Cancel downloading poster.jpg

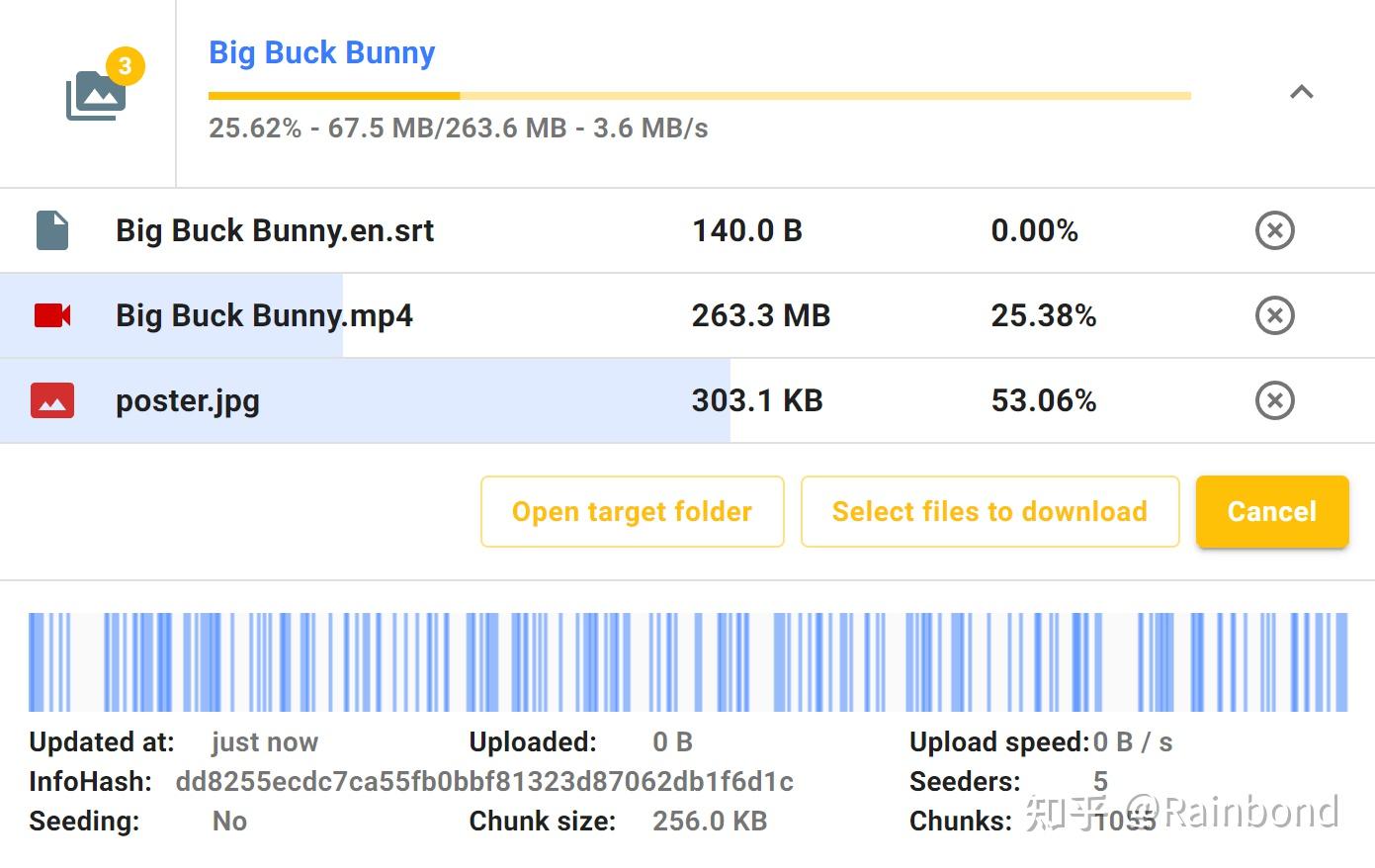(1274, 400)
